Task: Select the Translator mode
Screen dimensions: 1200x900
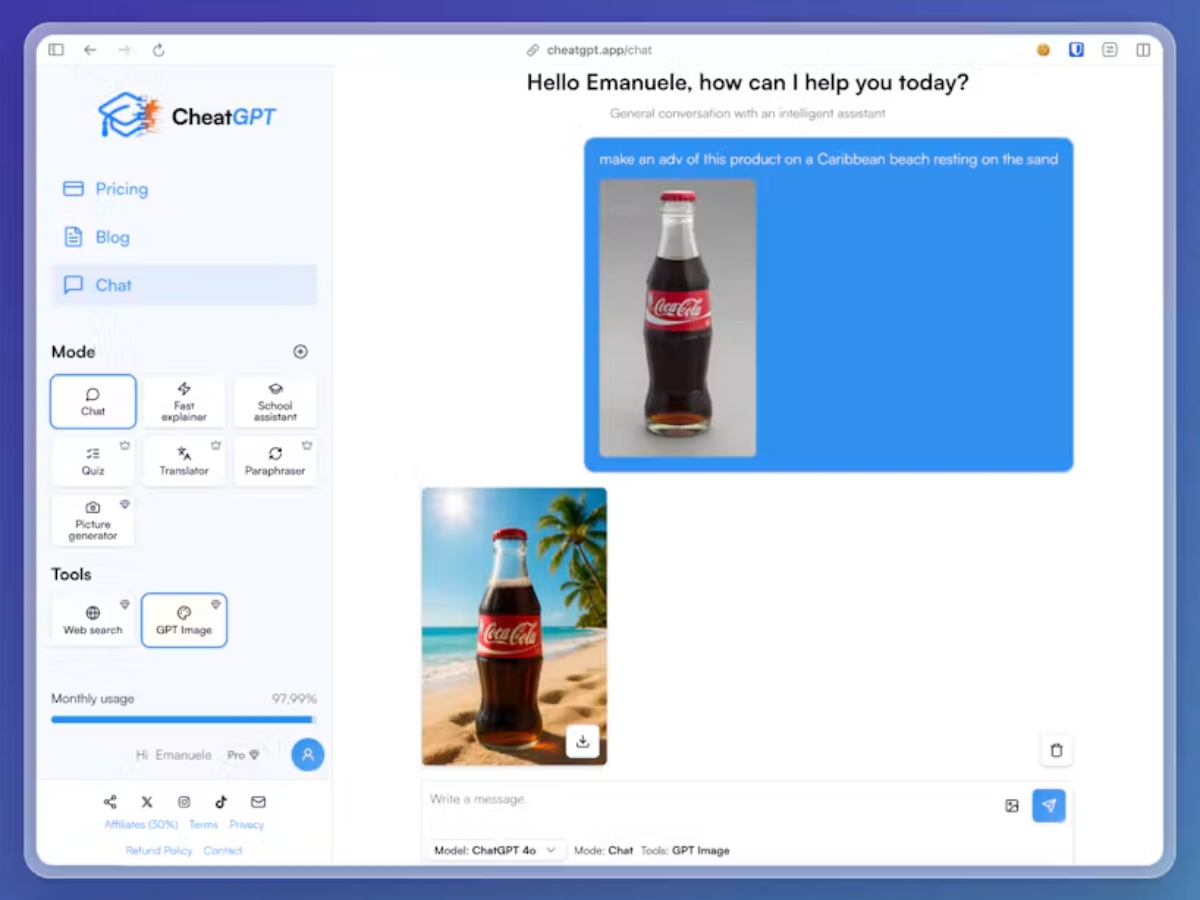Action: (184, 461)
